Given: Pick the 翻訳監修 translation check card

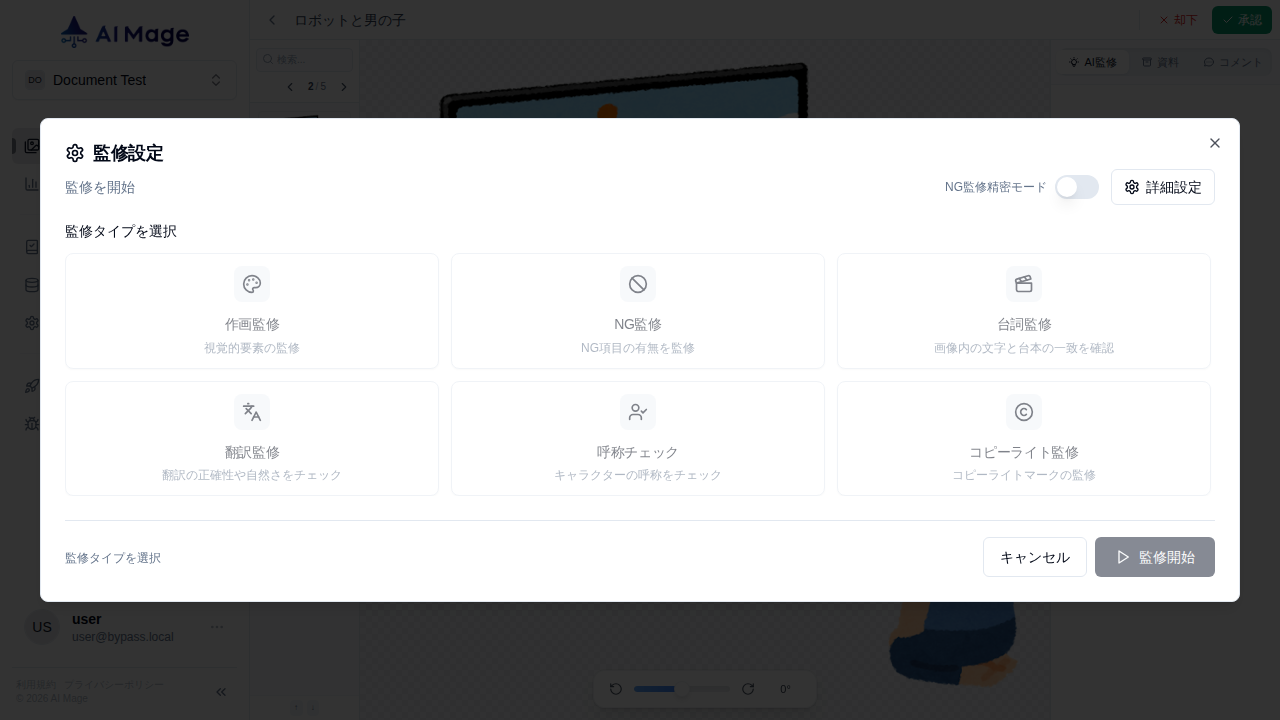Looking at the screenshot, I should coord(252,438).
